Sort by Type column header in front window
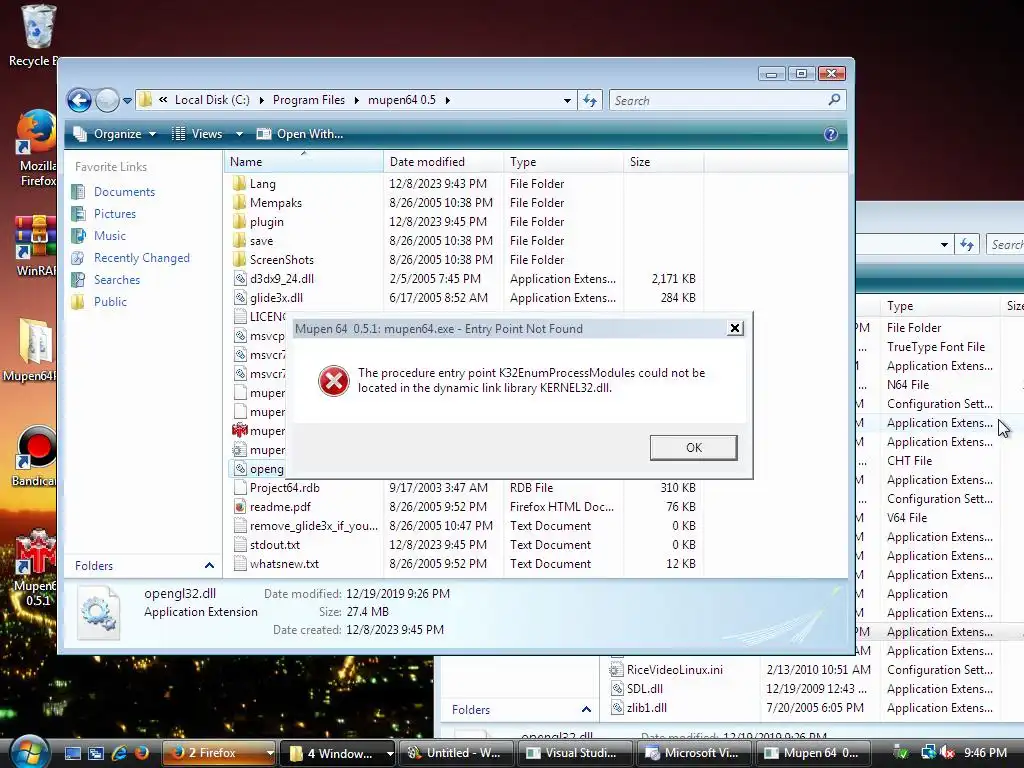 coord(563,161)
